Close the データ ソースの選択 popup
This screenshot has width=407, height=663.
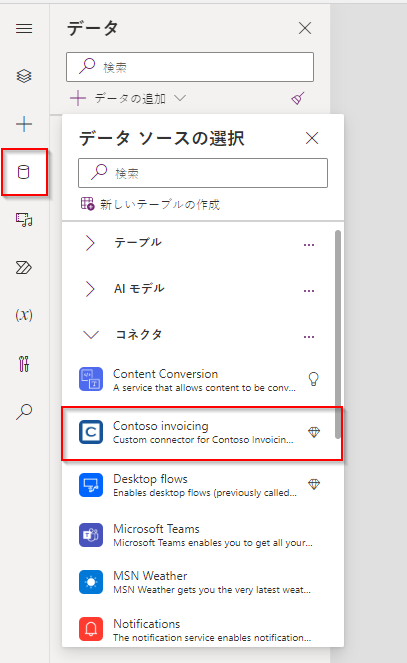312,138
